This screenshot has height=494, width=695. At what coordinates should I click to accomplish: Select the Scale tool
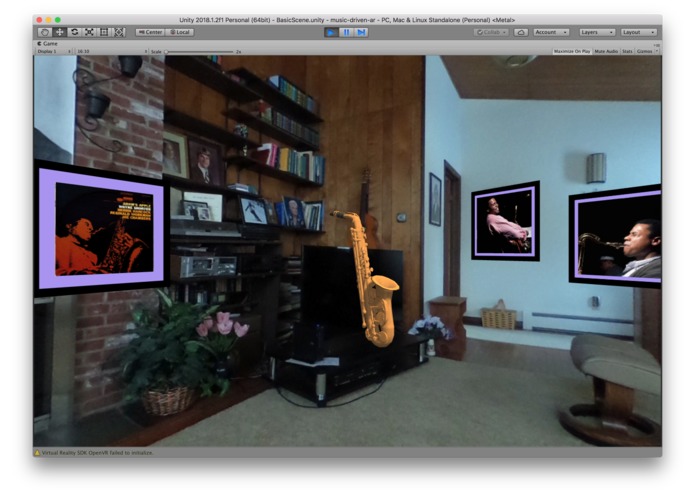click(x=89, y=32)
